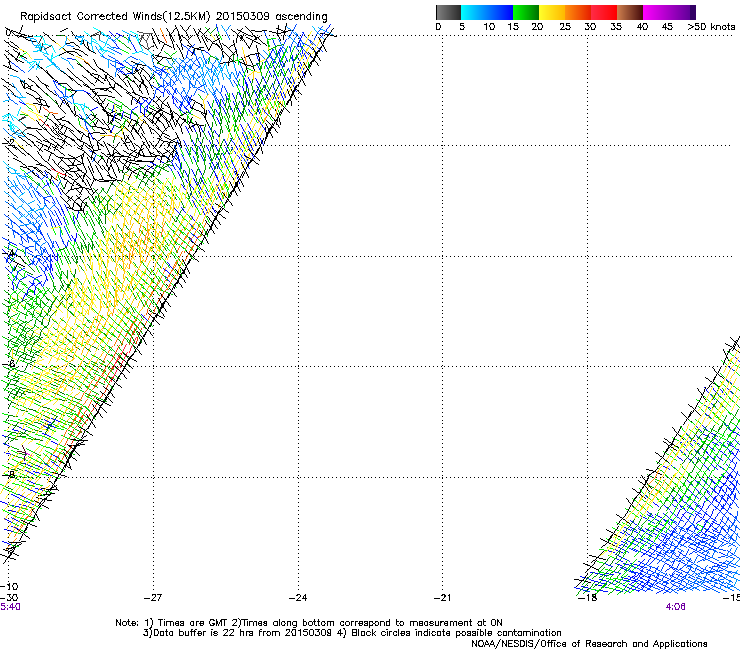The width and height of the screenshot is (740, 650).
Task: Click the brown 35-40 knots legend color
Action: pyautogui.click(x=630, y=12)
